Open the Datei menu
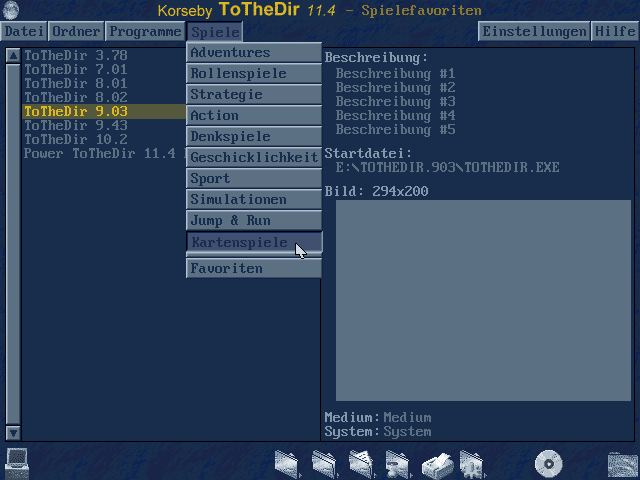 [24, 31]
